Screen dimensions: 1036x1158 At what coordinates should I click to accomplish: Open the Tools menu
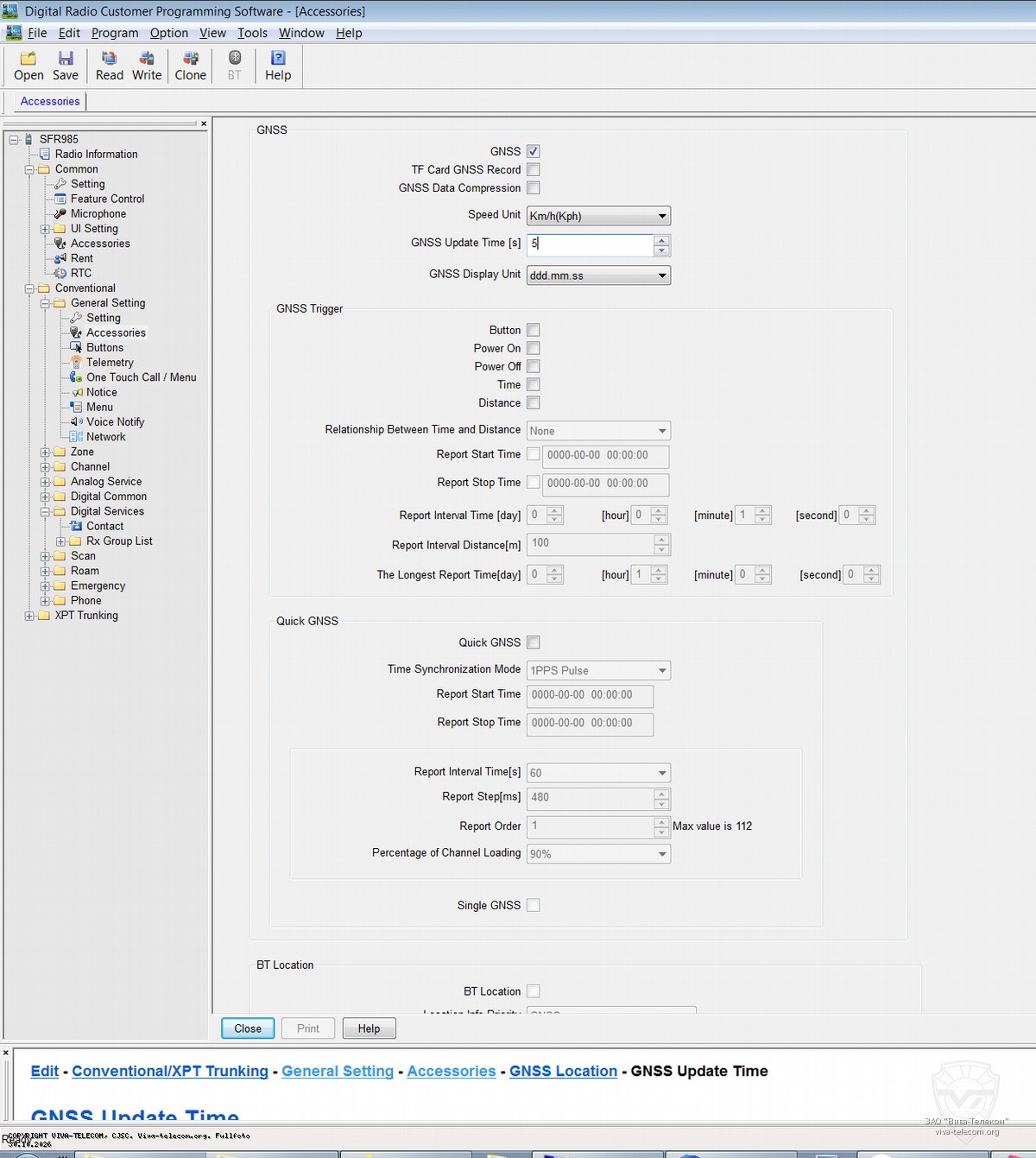[x=252, y=33]
